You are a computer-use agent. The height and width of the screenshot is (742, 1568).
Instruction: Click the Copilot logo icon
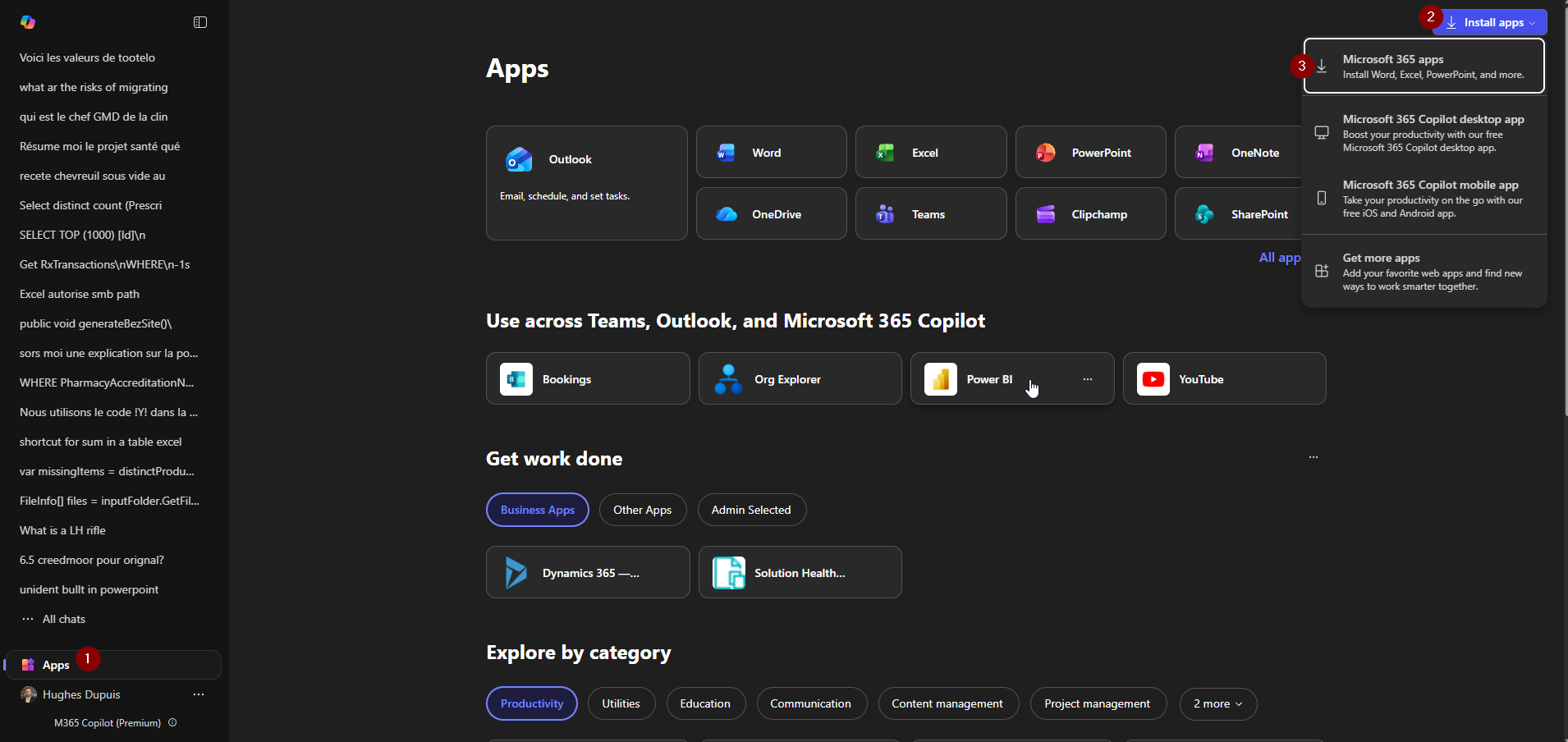coord(28,22)
